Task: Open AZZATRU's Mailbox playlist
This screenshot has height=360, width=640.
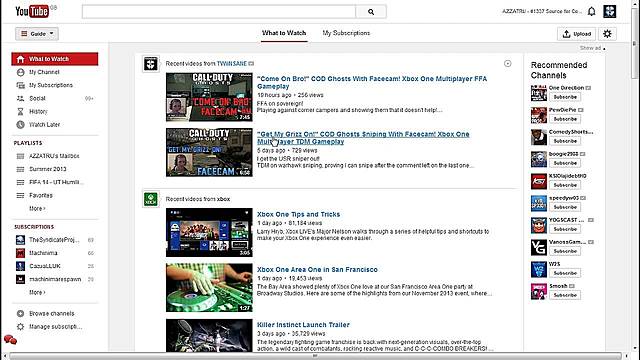Action: pos(54,156)
